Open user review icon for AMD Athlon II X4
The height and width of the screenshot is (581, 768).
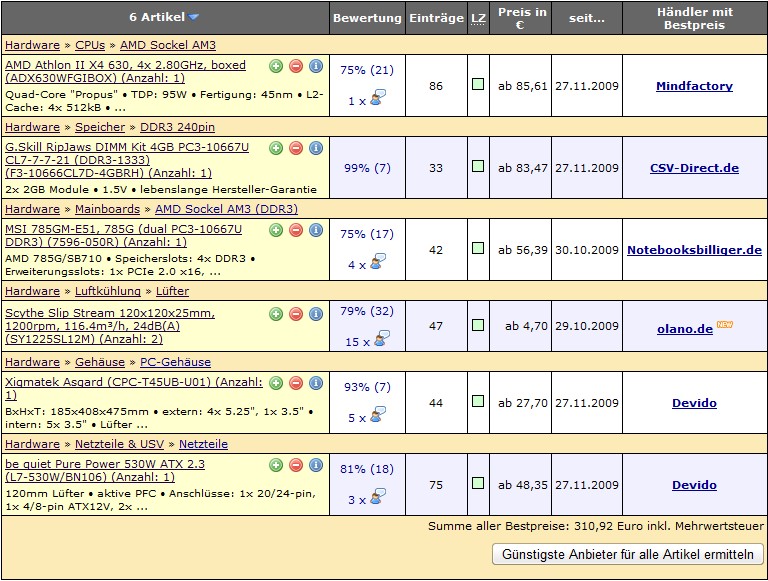click(378, 98)
